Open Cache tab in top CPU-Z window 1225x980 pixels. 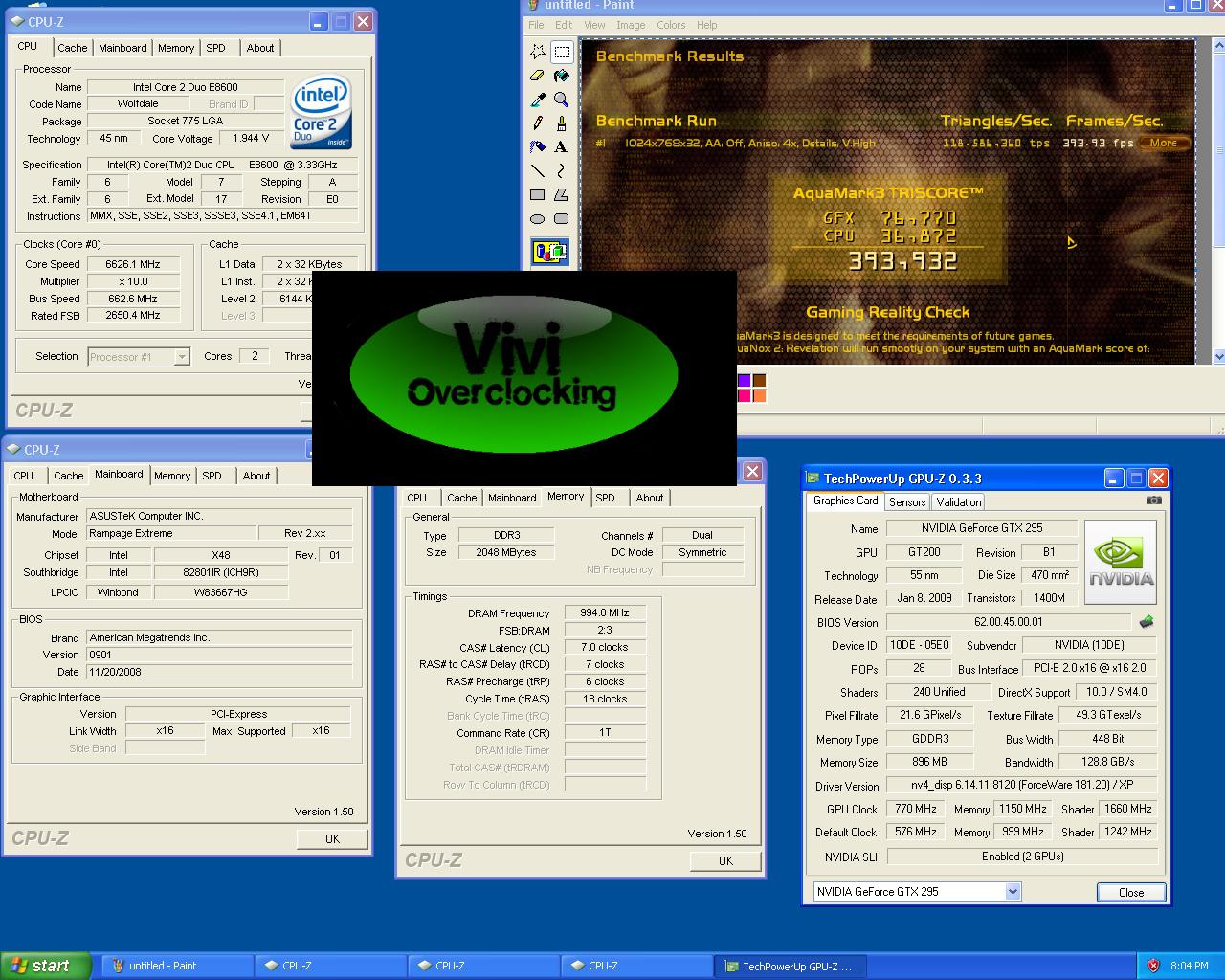[x=72, y=48]
